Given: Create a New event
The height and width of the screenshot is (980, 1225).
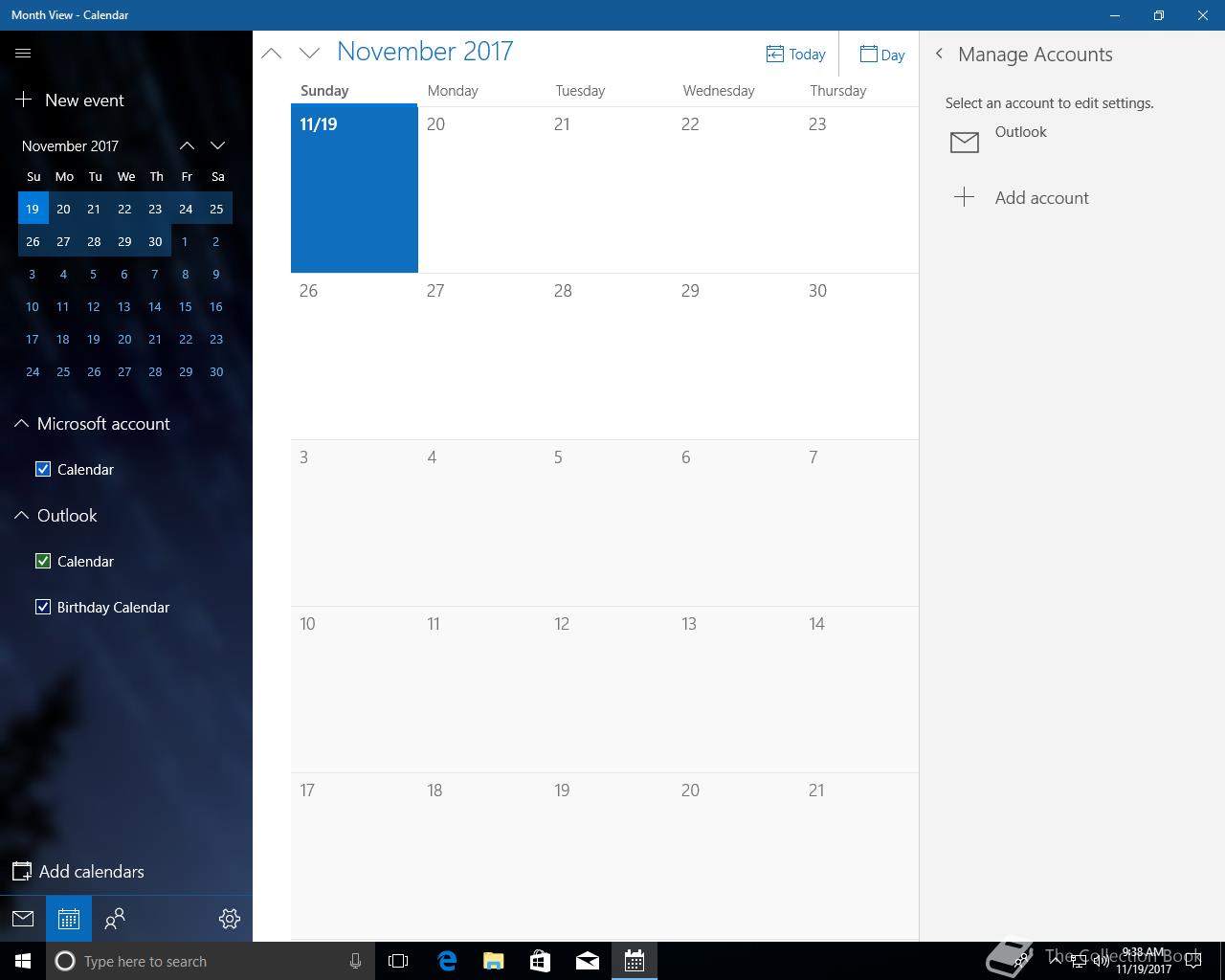Looking at the screenshot, I should click(70, 100).
